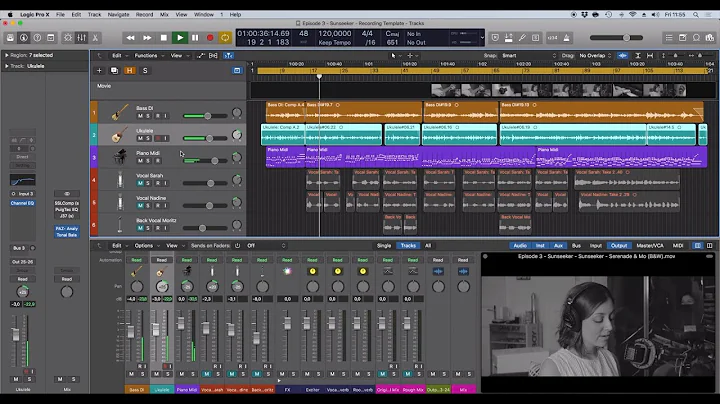Viewport: 720px width, 404px height.
Task: Open the Editors scissors button
Action: (x=95, y=38)
